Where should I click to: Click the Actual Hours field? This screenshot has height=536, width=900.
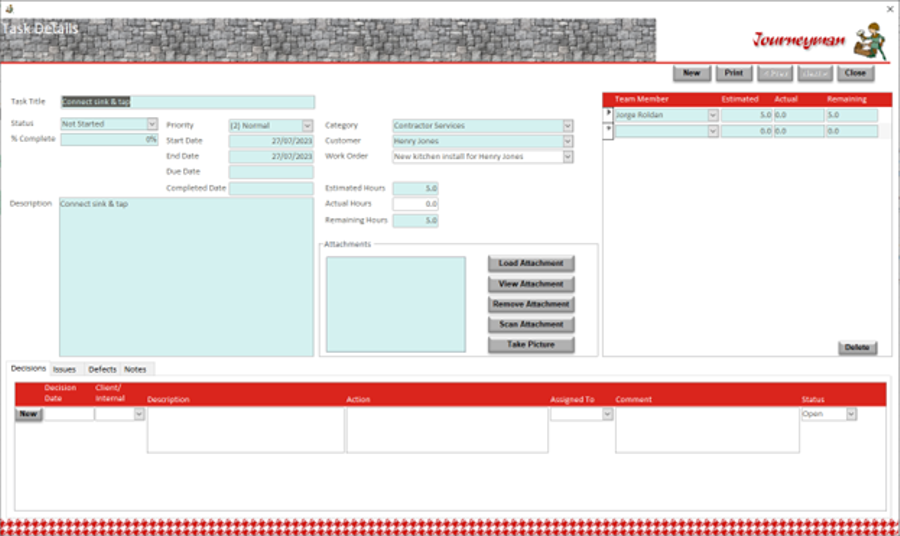416,204
